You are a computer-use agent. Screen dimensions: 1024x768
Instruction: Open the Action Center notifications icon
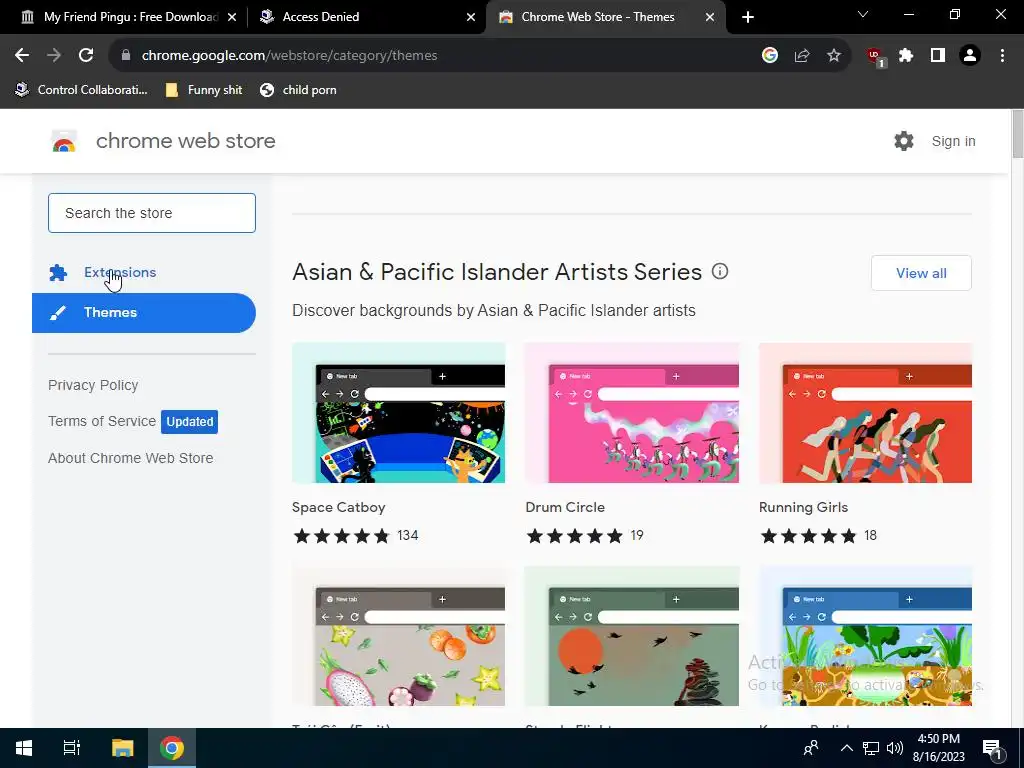(992, 748)
